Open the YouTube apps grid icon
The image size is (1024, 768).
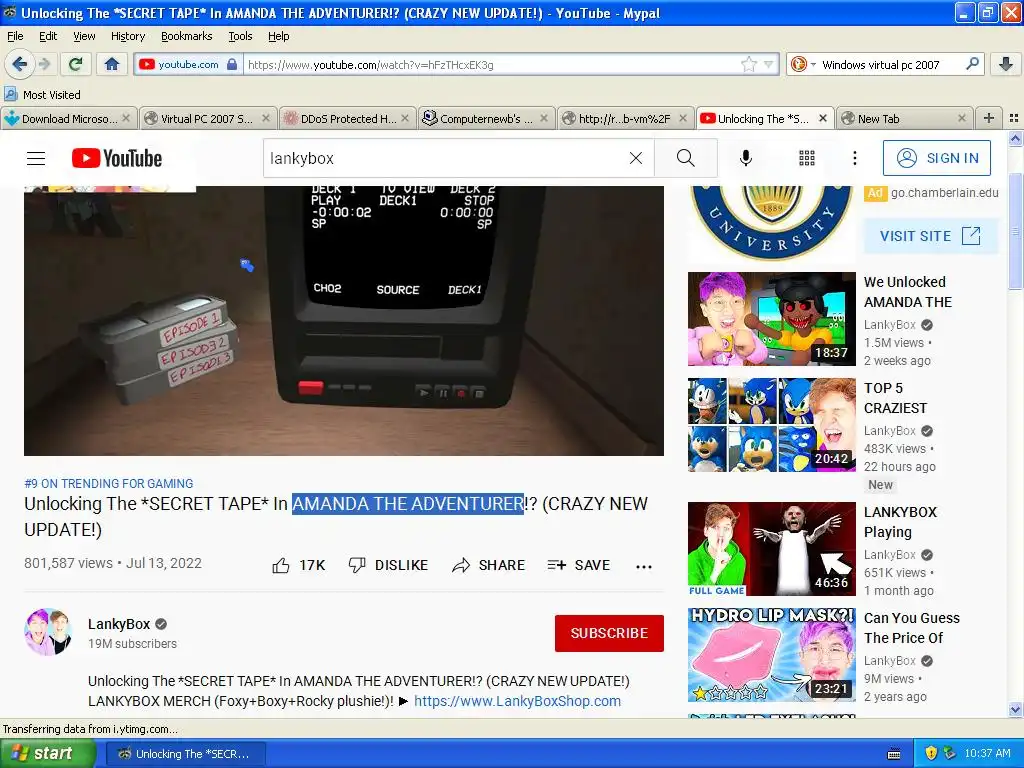click(807, 158)
